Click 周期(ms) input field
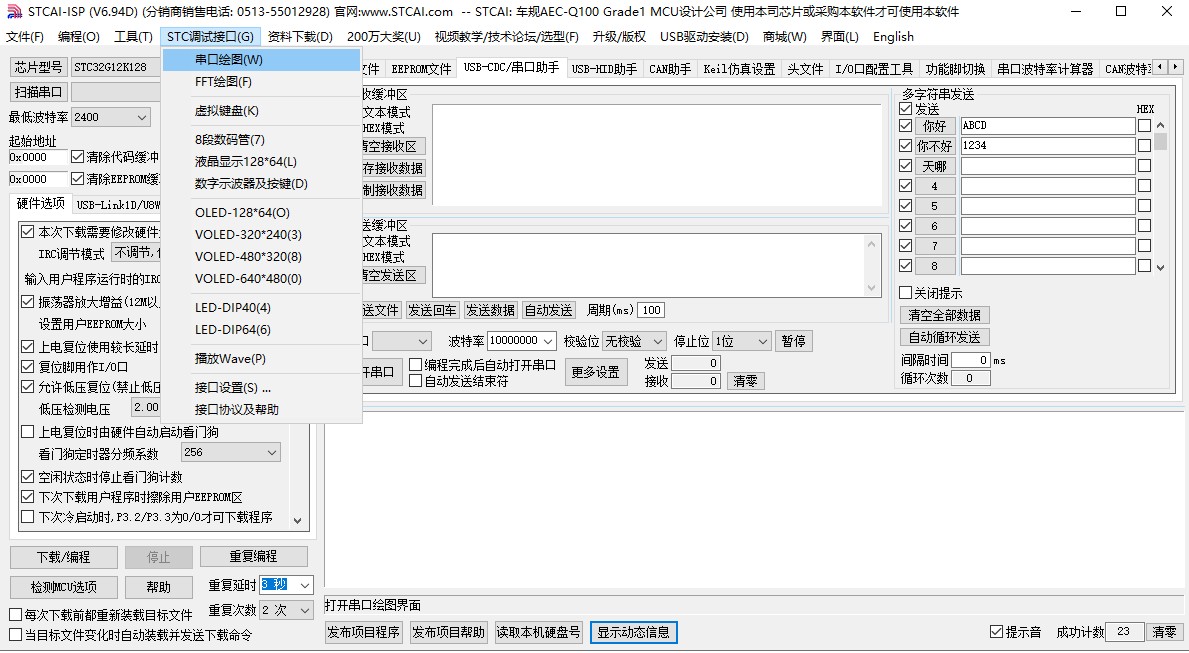The width and height of the screenshot is (1189, 653). (x=652, y=310)
